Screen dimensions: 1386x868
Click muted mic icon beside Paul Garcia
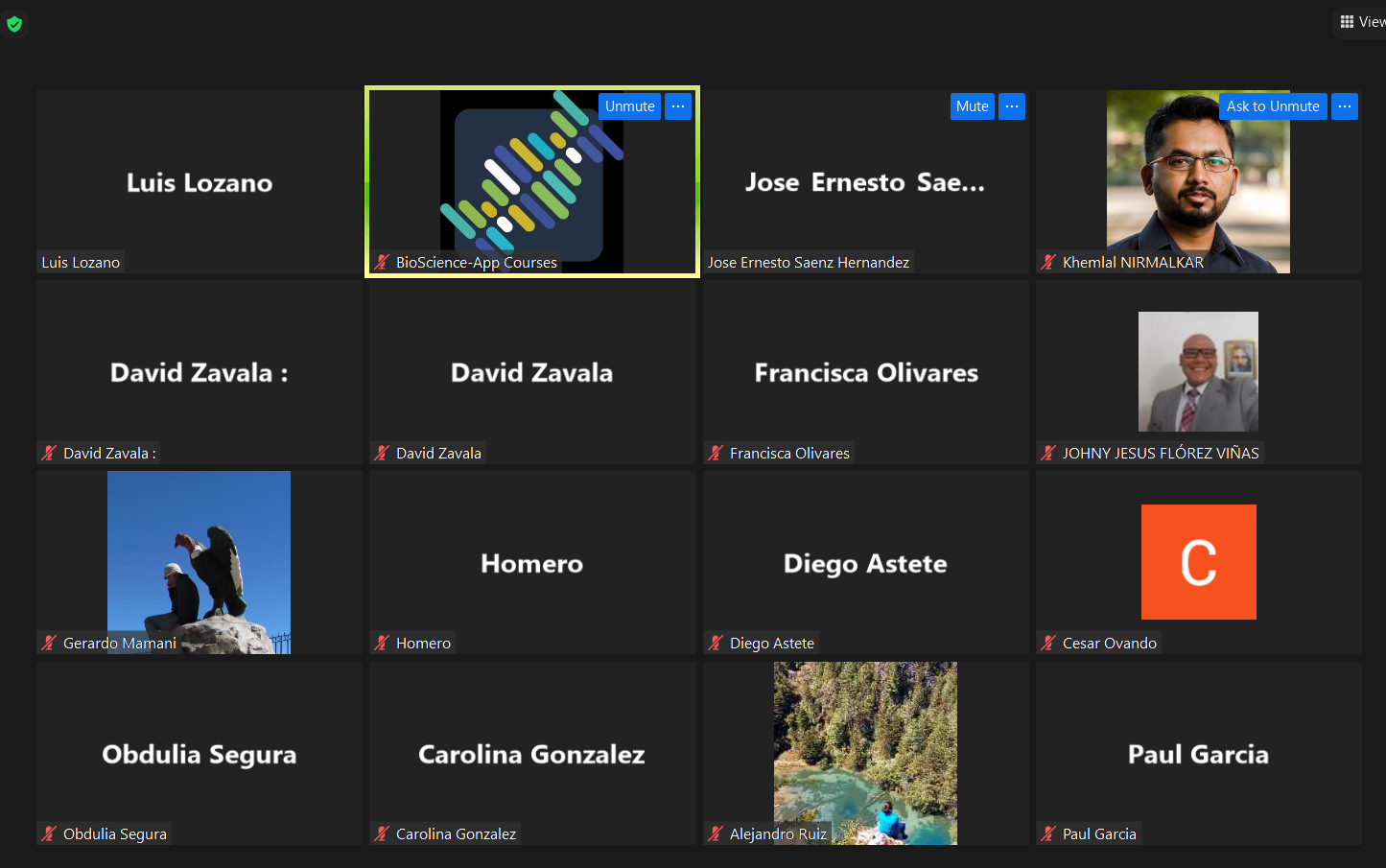tap(1048, 833)
